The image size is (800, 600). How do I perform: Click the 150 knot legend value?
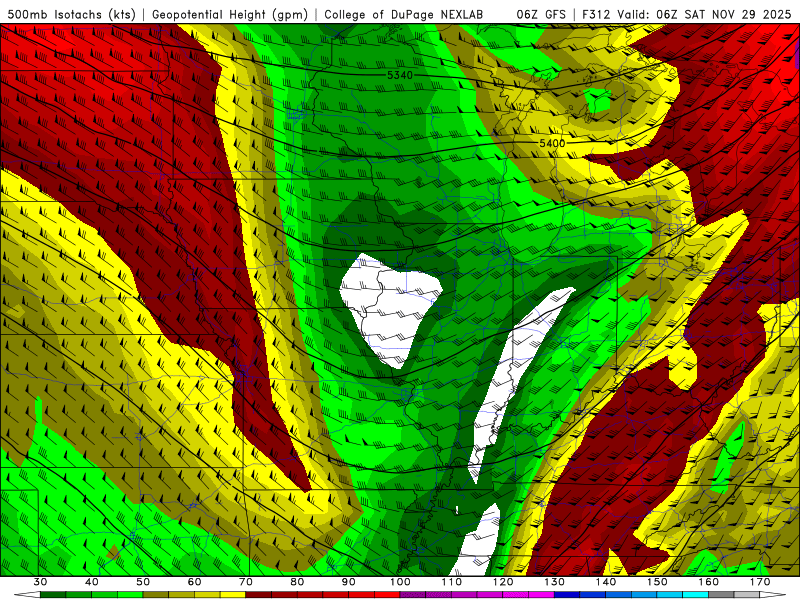(x=657, y=582)
